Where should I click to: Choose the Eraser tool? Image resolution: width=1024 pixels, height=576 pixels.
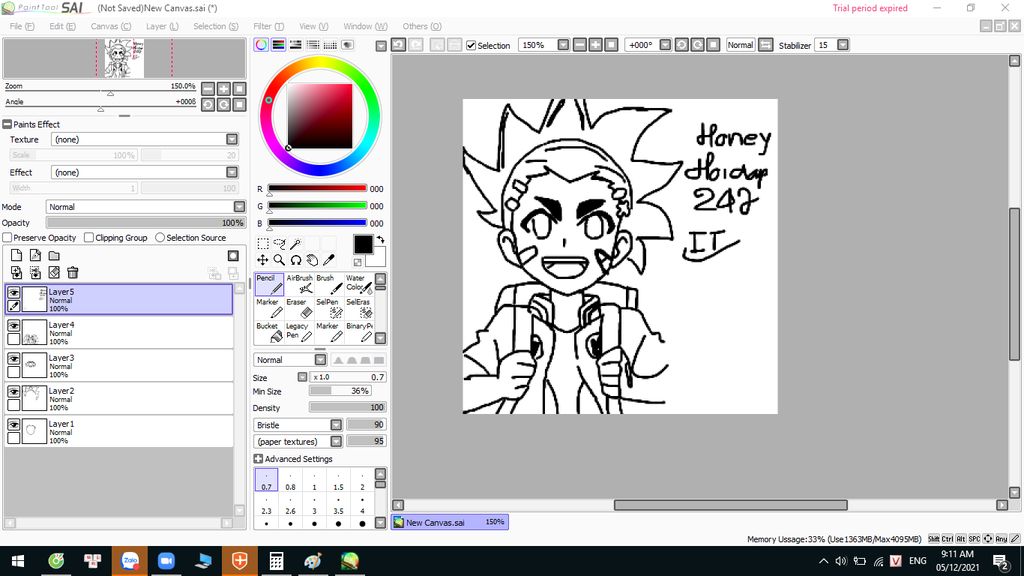coord(299,308)
